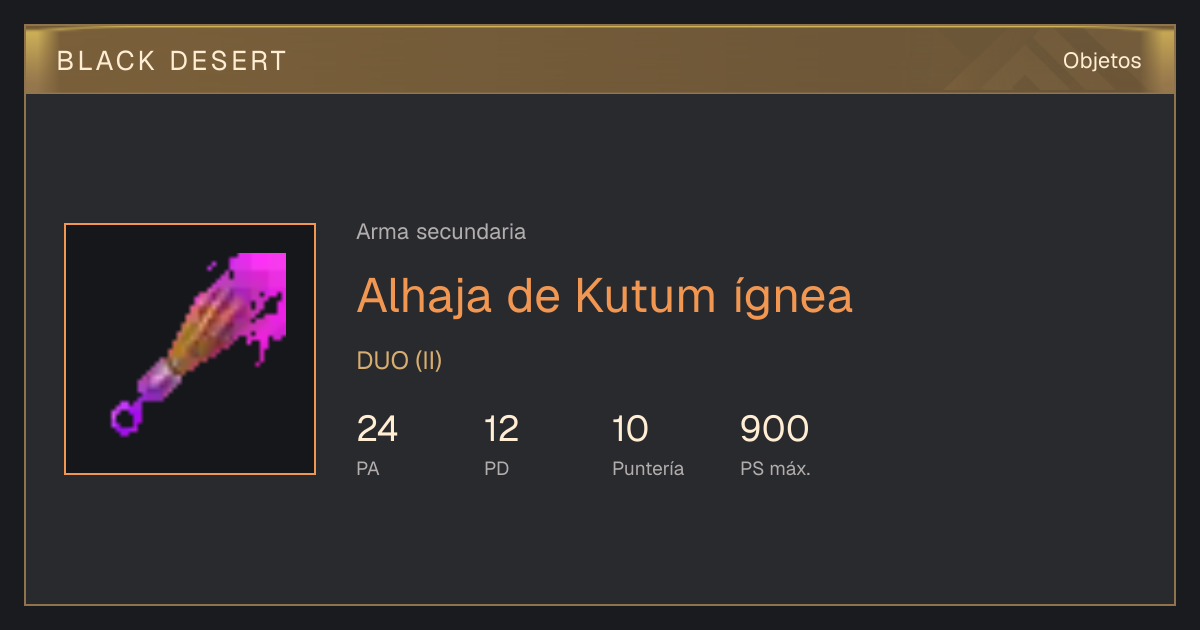
Task: Click the Arma secundaria category label
Action: [441, 232]
